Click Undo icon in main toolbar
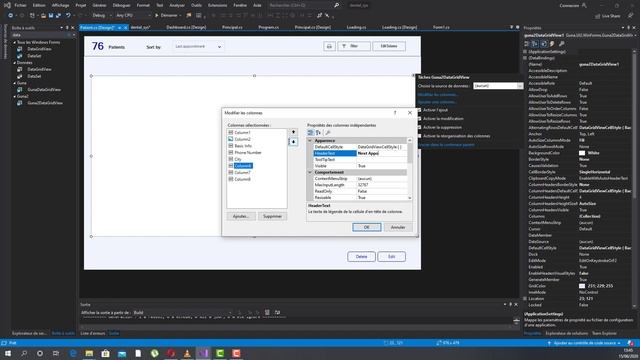Screen dimensions: 640x360 pos(68,15)
